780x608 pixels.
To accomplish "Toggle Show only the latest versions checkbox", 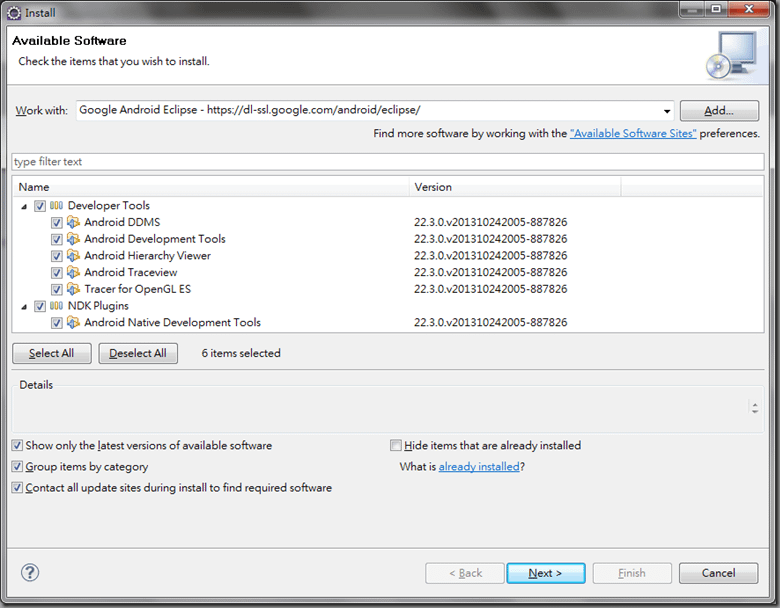I will pos(17,445).
